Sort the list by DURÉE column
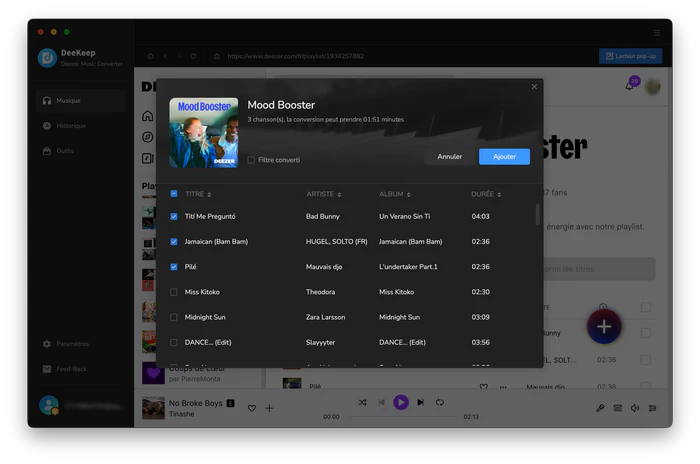This screenshot has width=700, height=464. tap(486, 194)
